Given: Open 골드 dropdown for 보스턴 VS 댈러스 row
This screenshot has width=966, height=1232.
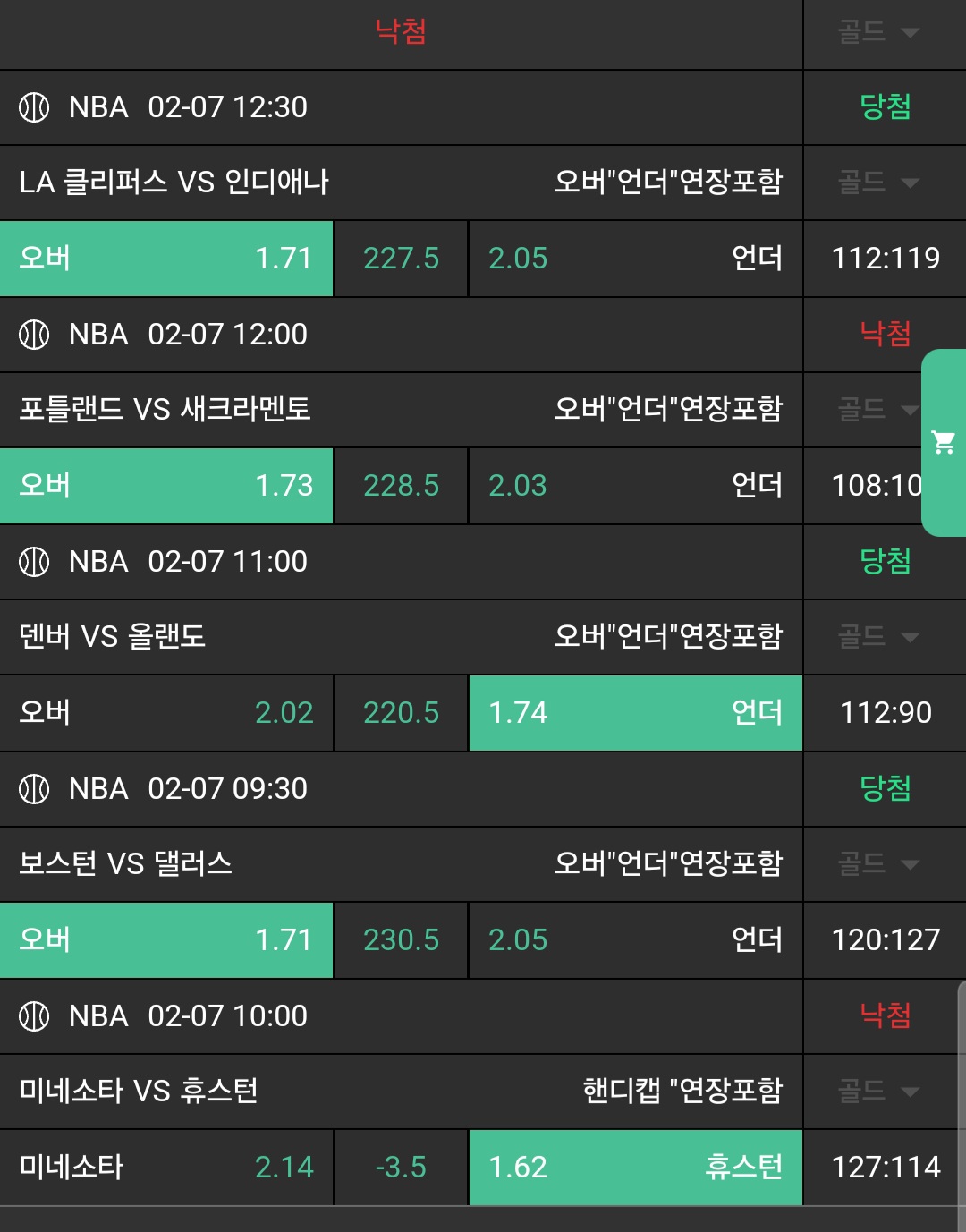Looking at the screenshot, I should (878, 865).
